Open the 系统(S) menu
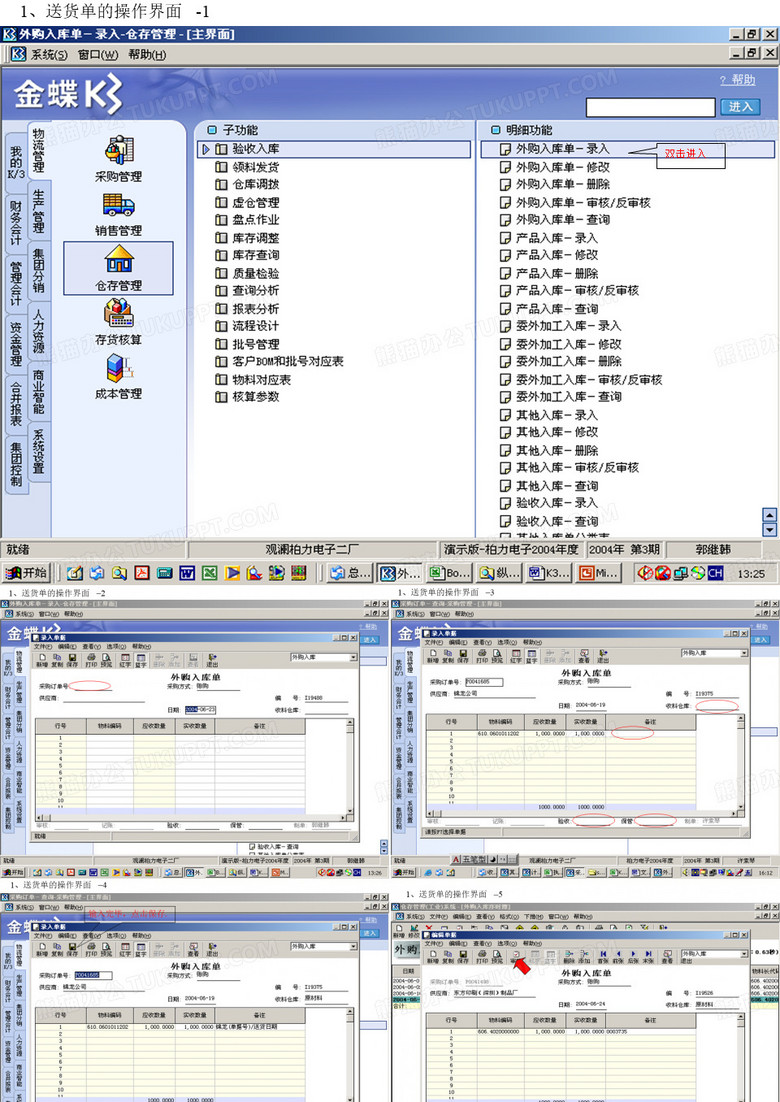Viewport: 780px width, 1102px height. [49, 54]
